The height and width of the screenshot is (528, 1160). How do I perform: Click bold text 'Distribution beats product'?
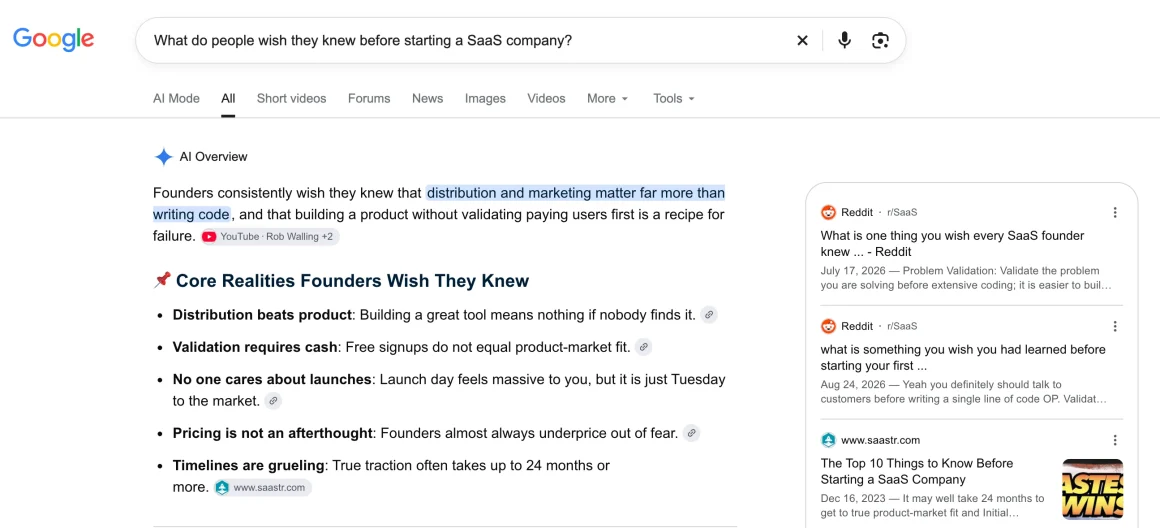262,315
